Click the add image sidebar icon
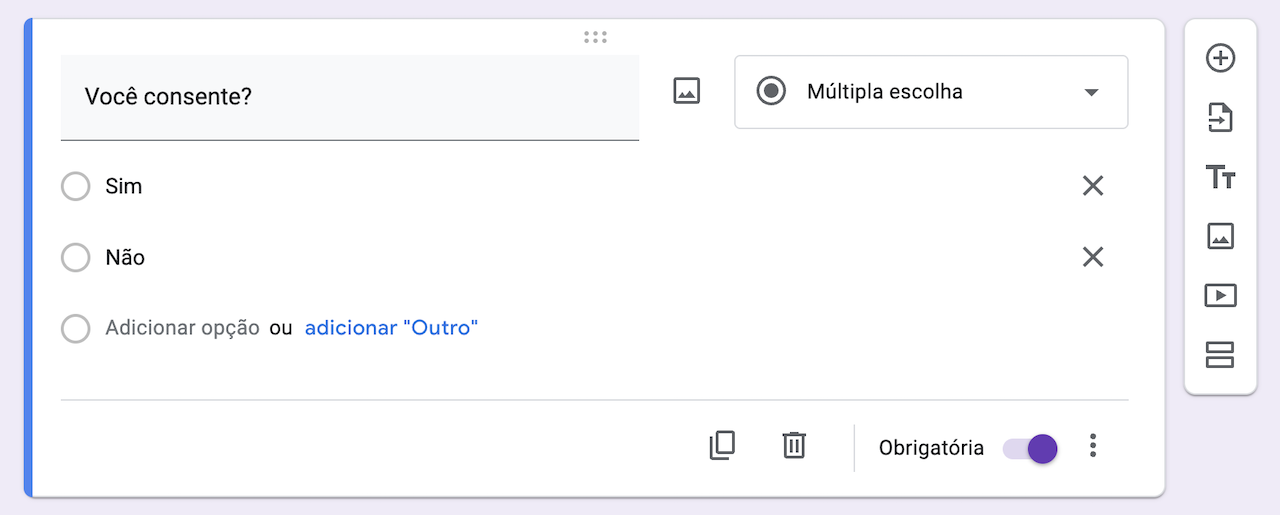 coord(1220,236)
